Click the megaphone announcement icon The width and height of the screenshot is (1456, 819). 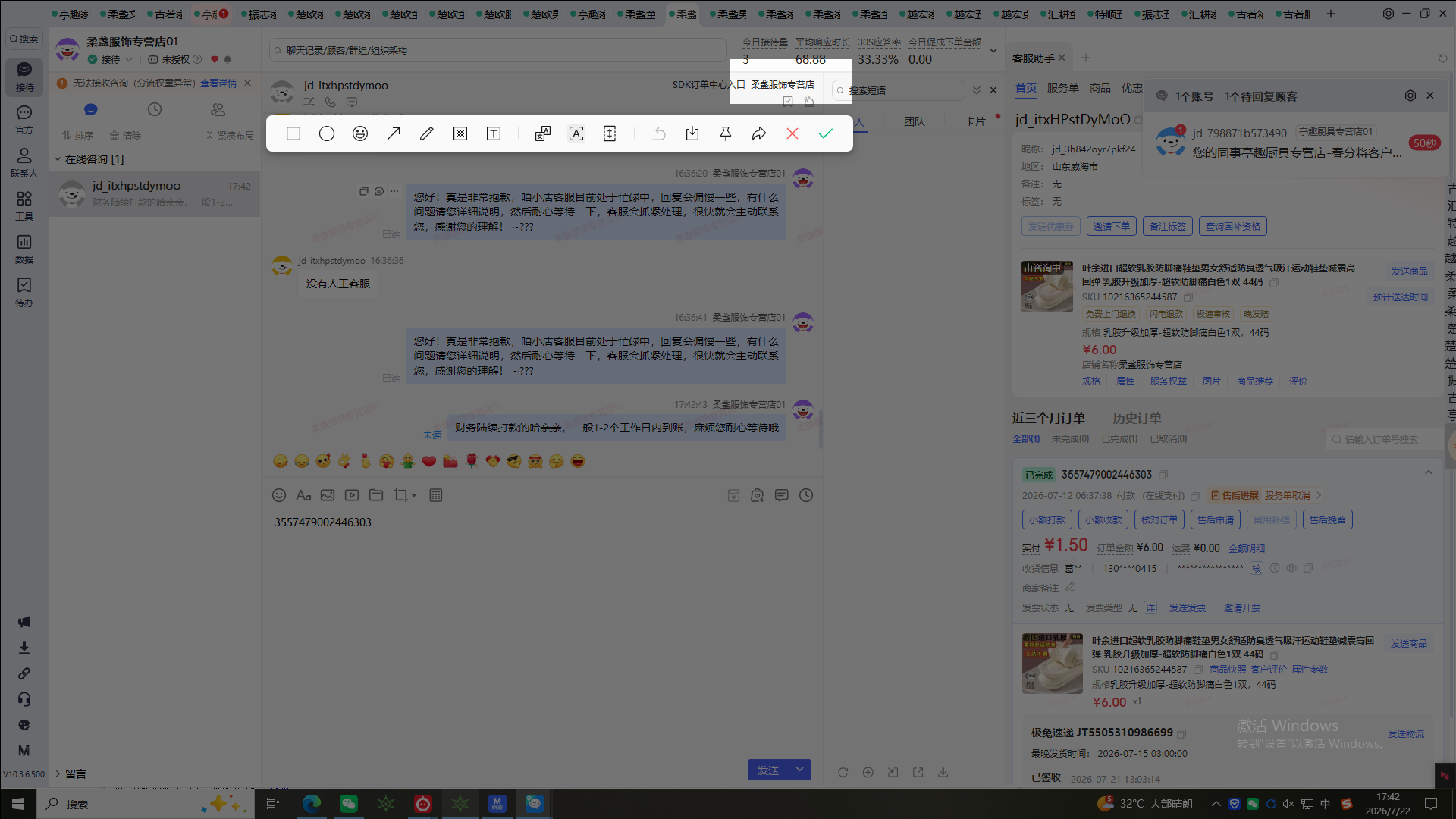pyautogui.click(x=24, y=622)
